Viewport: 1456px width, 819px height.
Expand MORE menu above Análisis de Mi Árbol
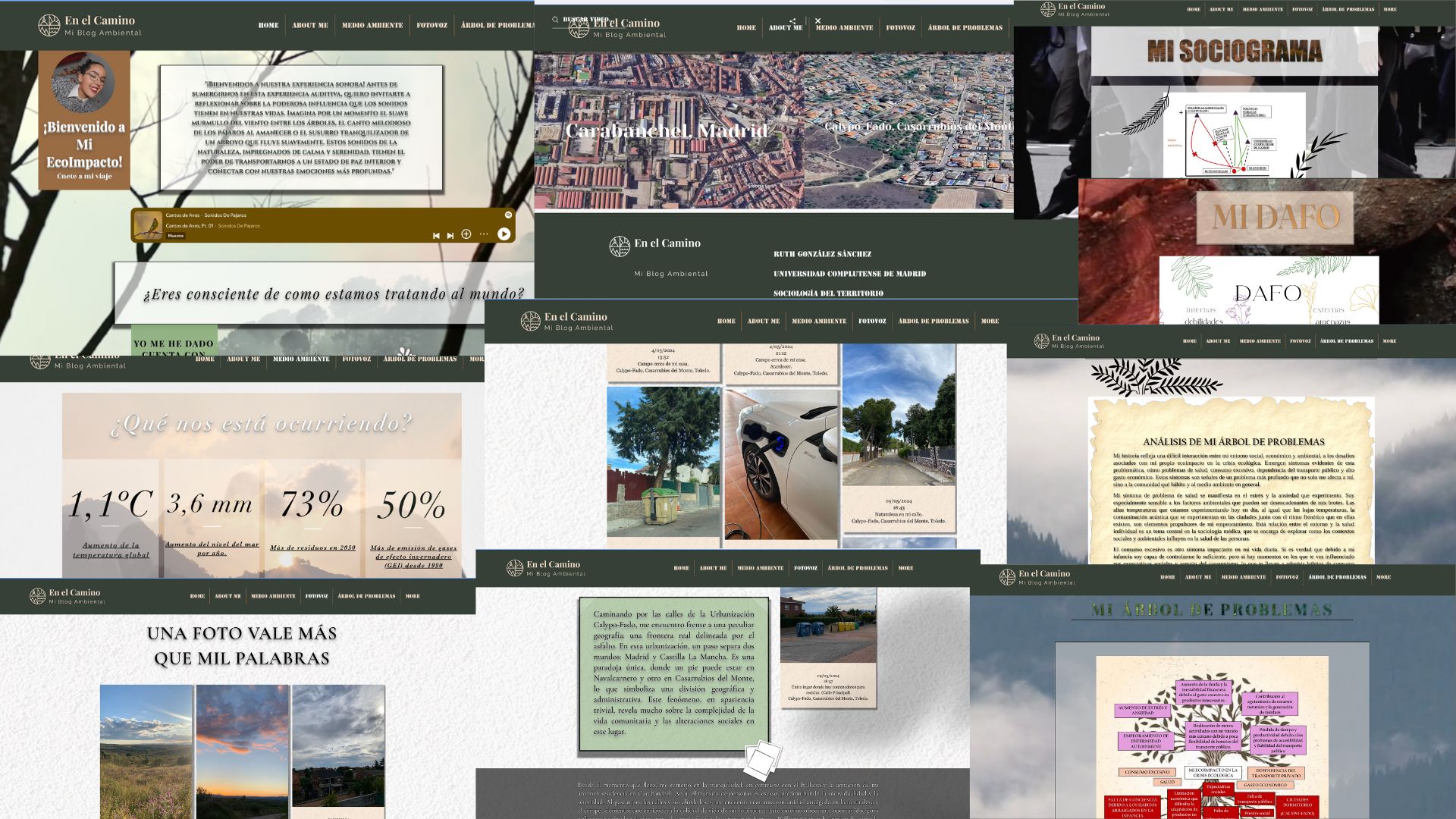tap(1389, 341)
